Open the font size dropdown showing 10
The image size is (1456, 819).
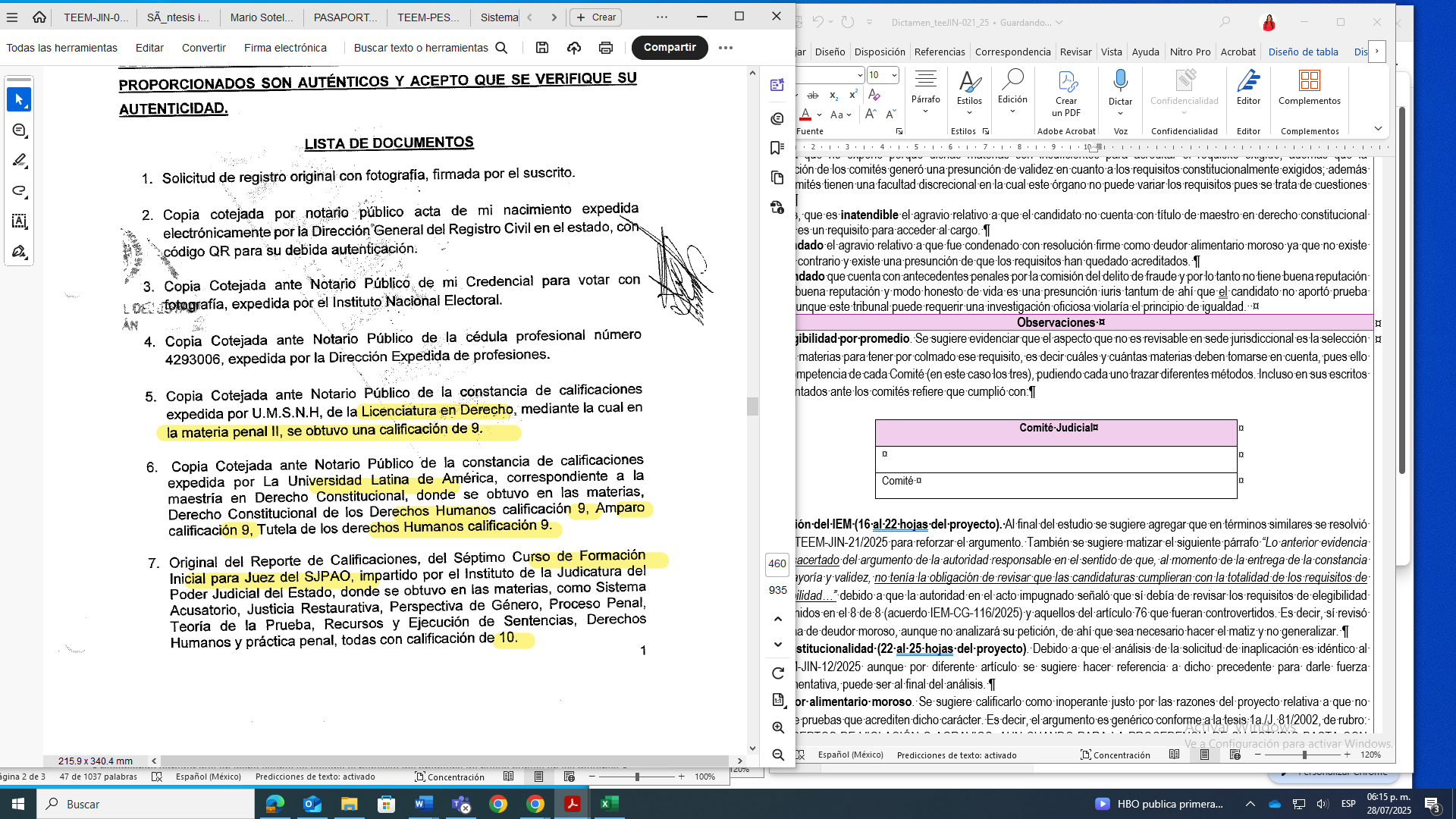click(895, 75)
